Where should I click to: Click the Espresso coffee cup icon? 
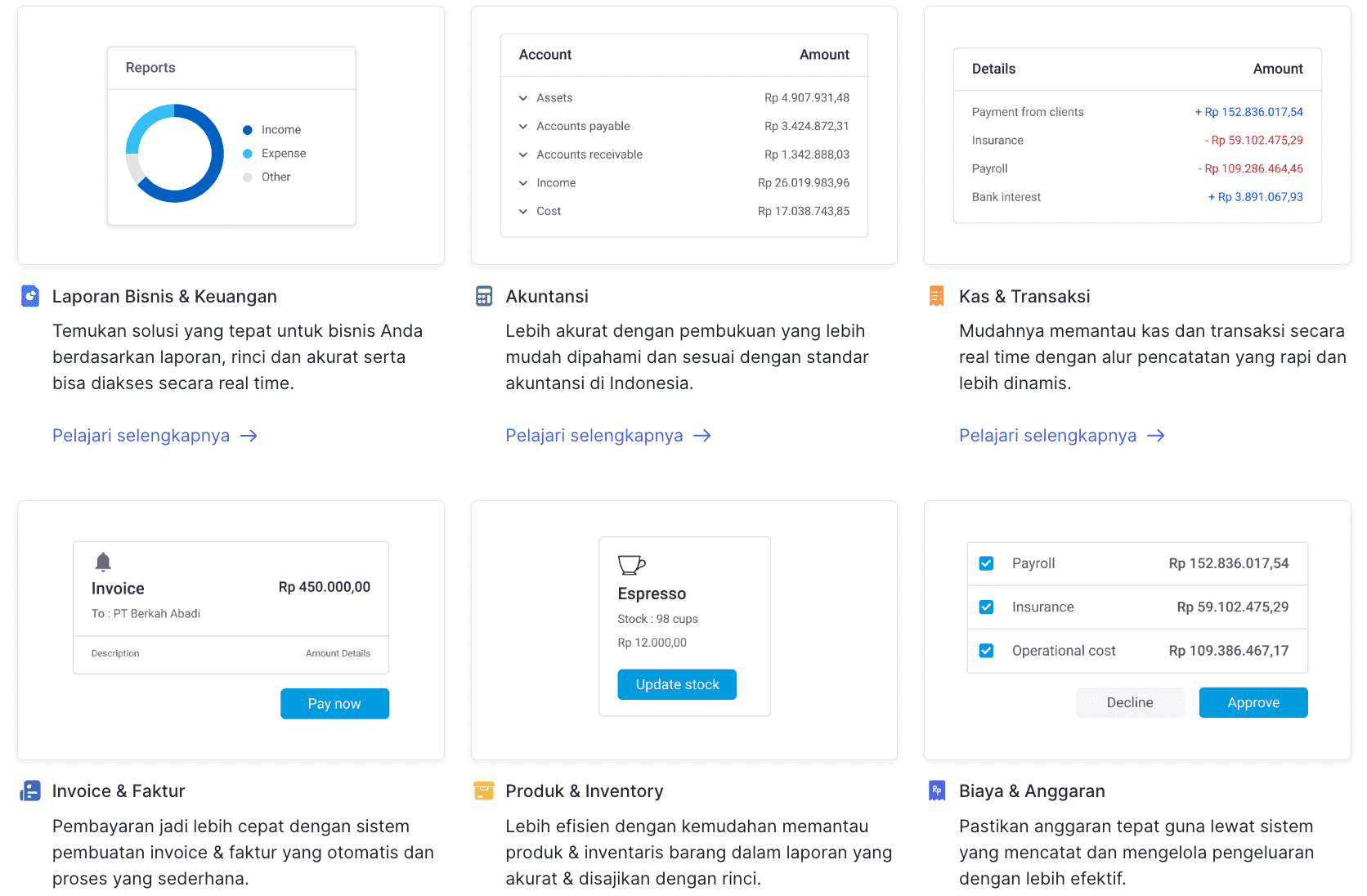coord(631,565)
